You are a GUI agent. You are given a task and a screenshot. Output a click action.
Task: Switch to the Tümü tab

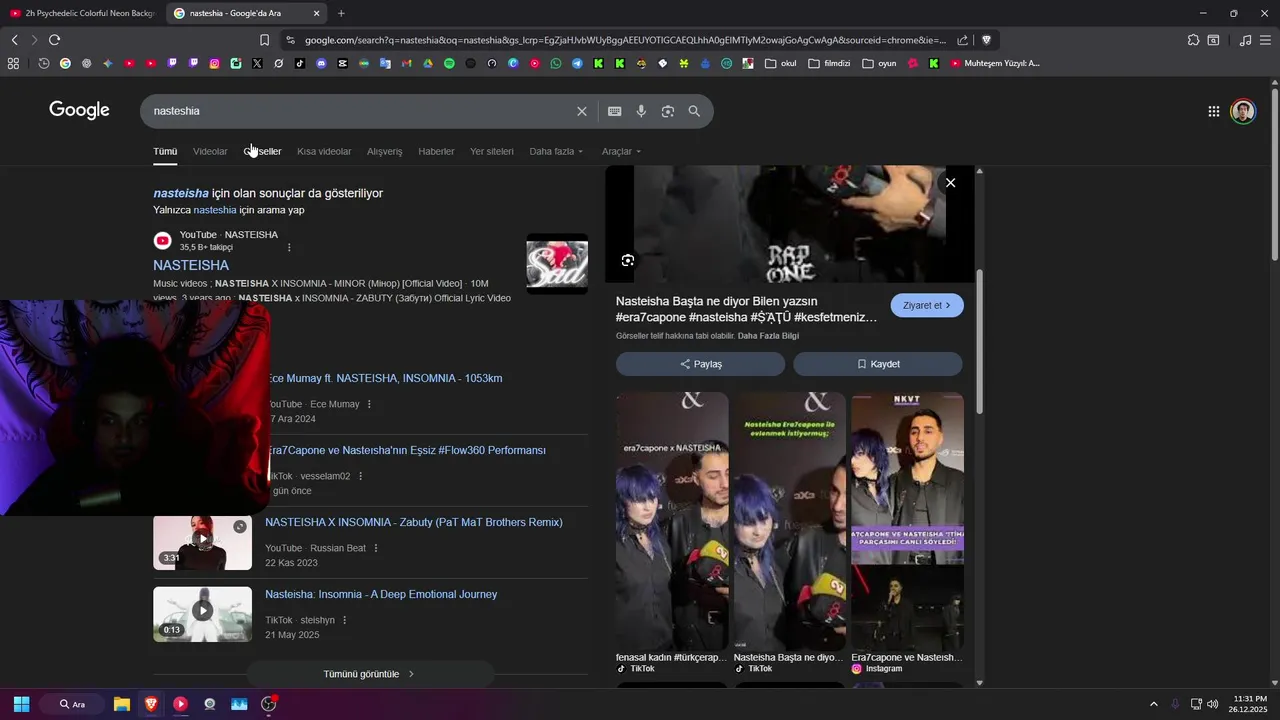[165, 151]
